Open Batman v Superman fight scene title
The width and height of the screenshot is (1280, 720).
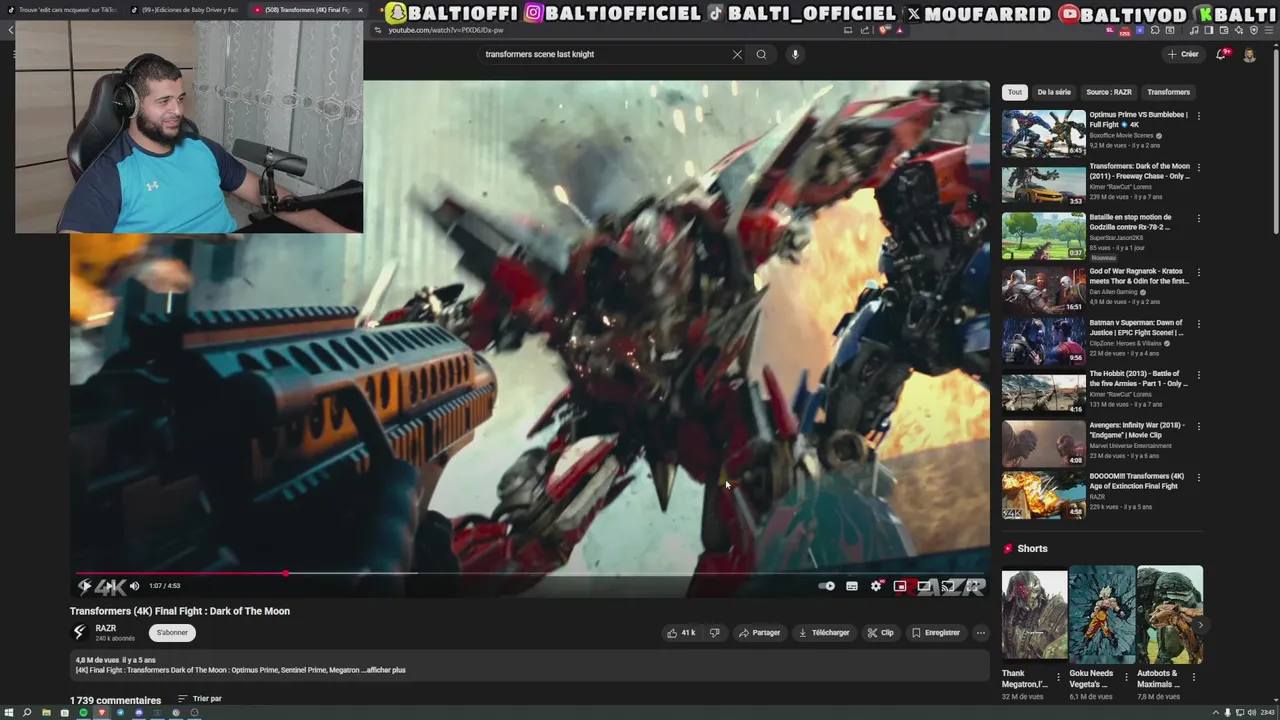click(1136, 328)
